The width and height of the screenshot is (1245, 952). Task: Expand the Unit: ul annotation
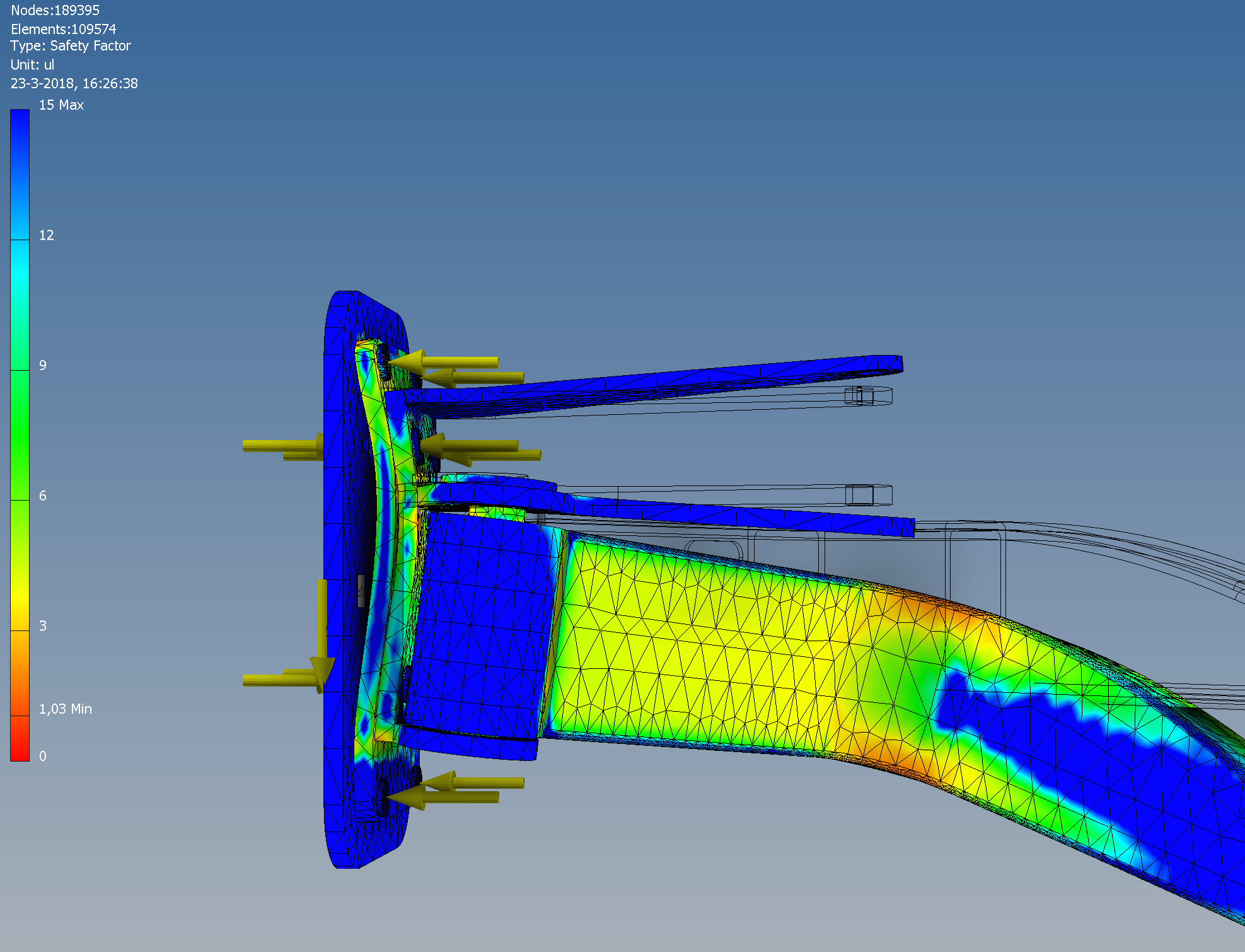(32, 64)
